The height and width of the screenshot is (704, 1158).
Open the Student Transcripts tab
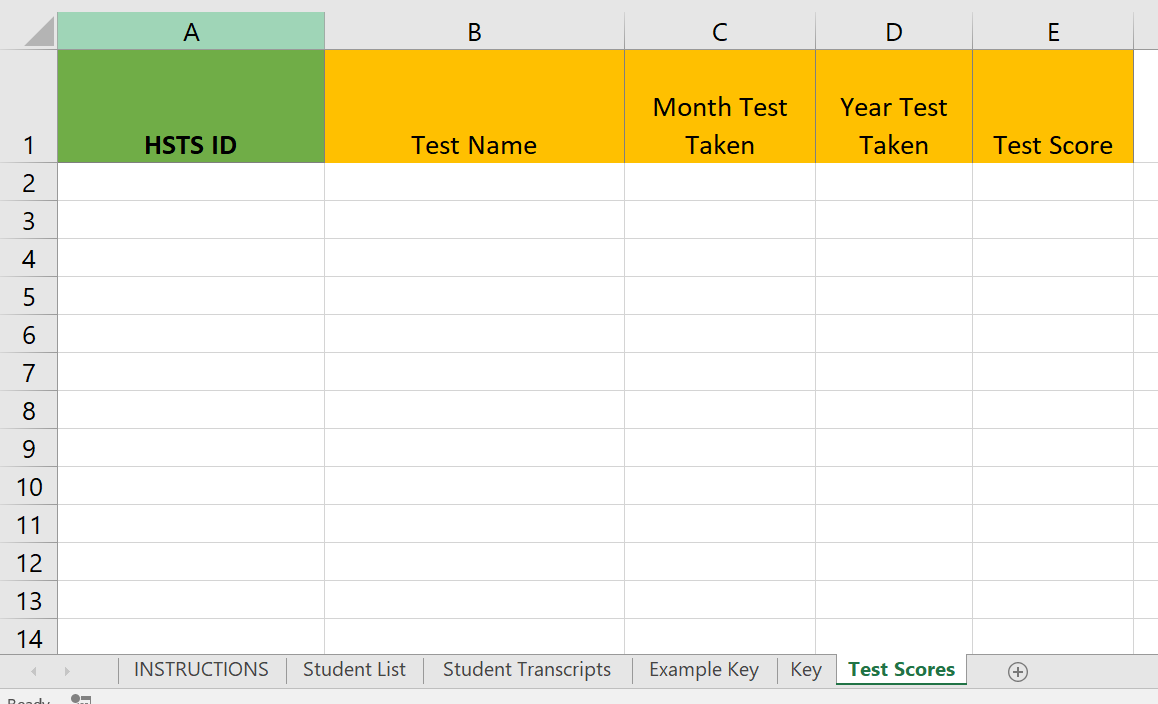pos(526,670)
